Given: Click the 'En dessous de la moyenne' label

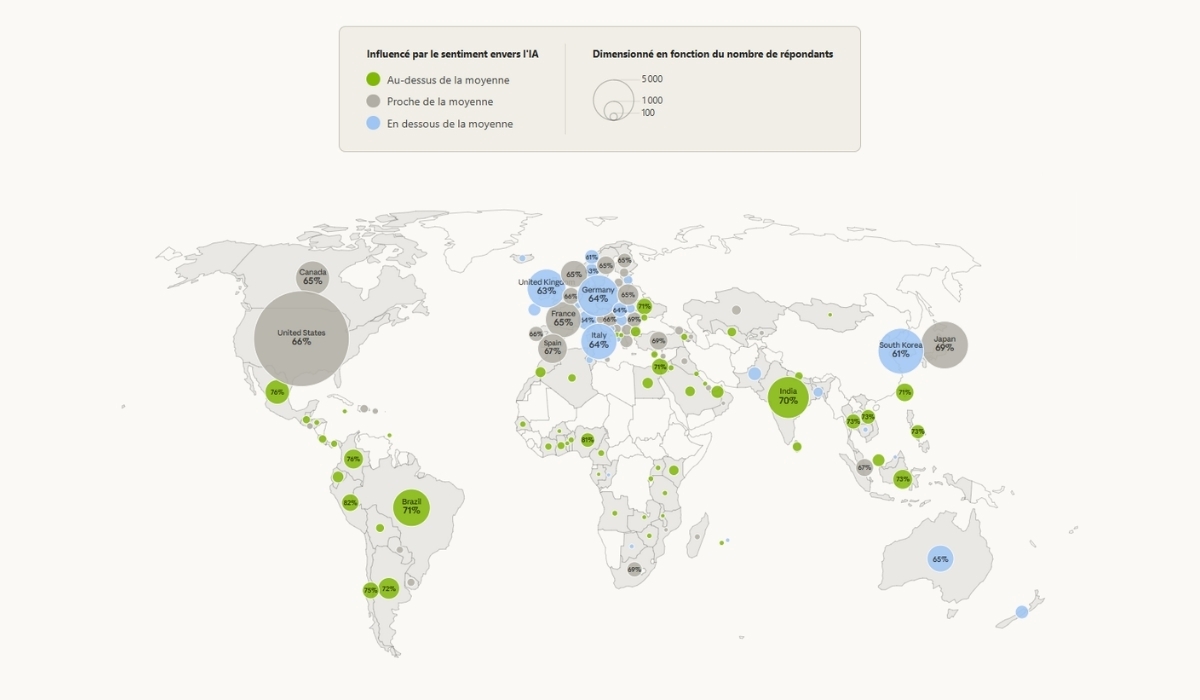Looking at the screenshot, I should click(449, 124).
